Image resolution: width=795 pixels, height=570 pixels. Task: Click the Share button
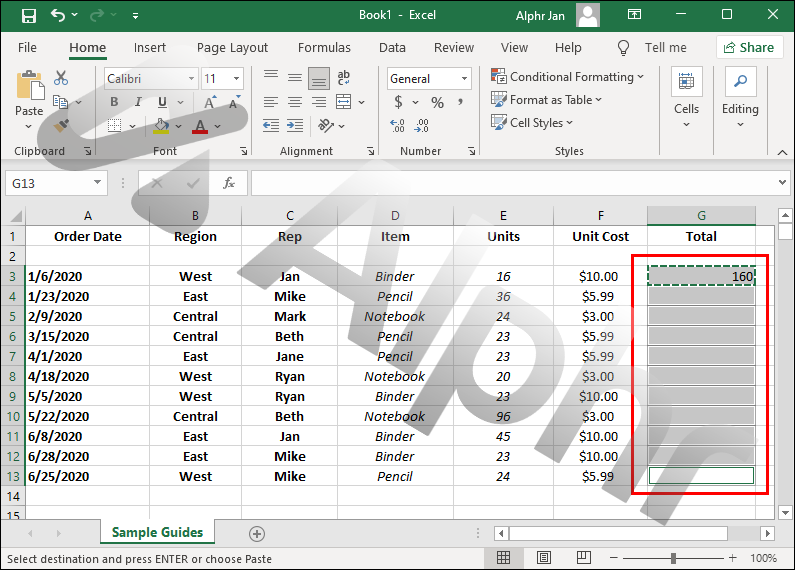coord(749,47)
